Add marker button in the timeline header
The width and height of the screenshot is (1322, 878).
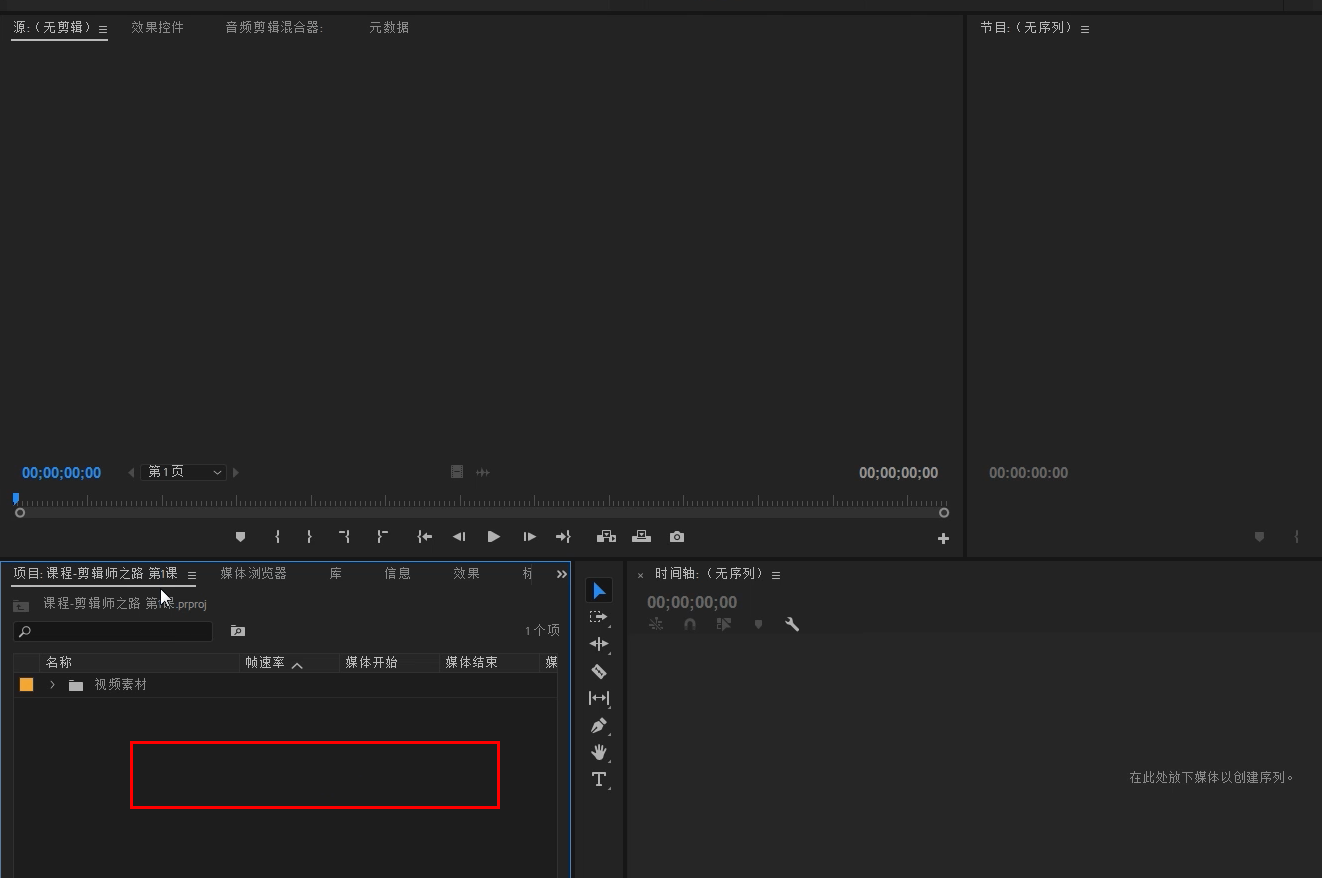pyautogui.click(x=758, y=624)
